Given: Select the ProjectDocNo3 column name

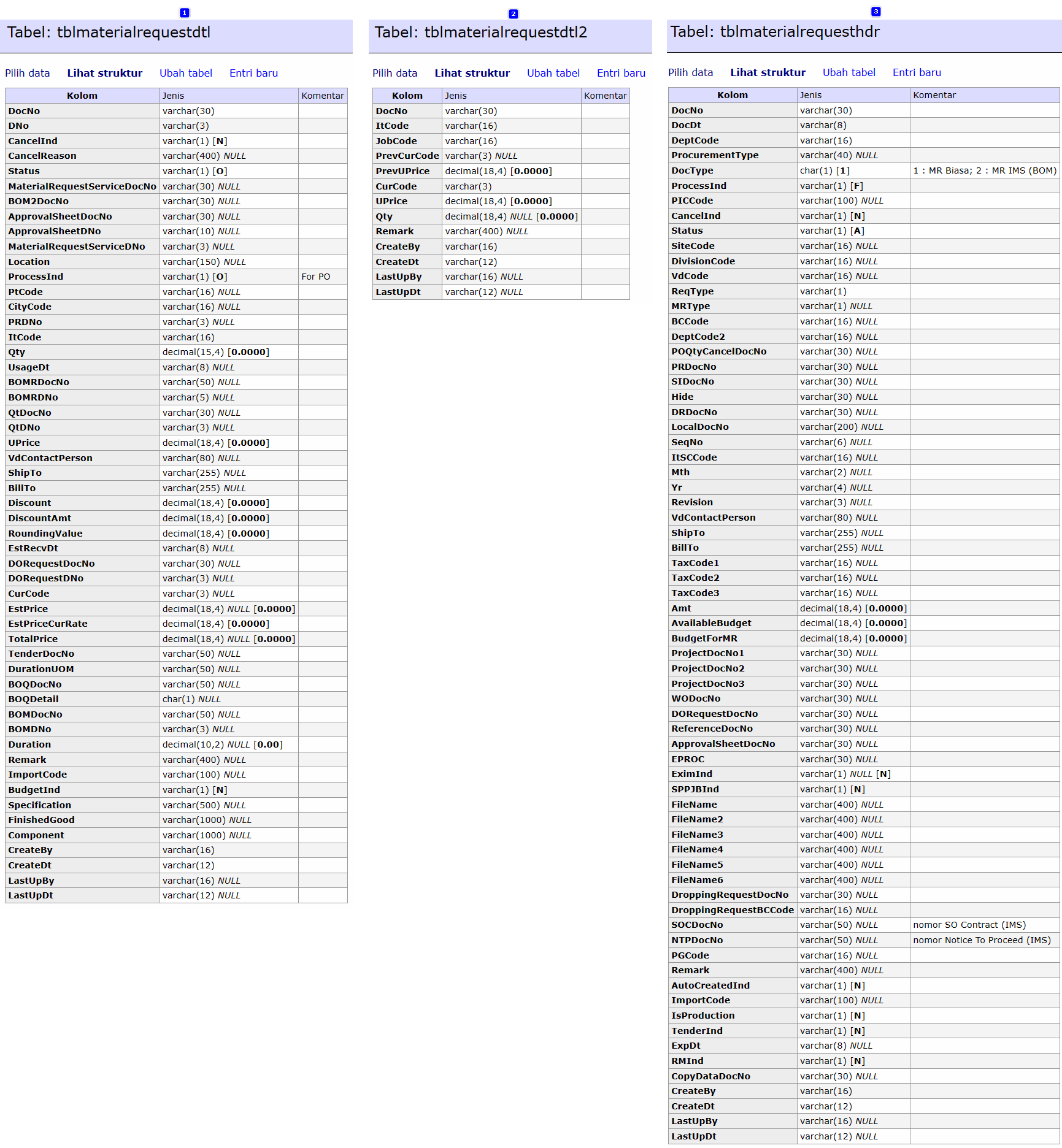Looking at the screenshot, I should coord(708,684).
